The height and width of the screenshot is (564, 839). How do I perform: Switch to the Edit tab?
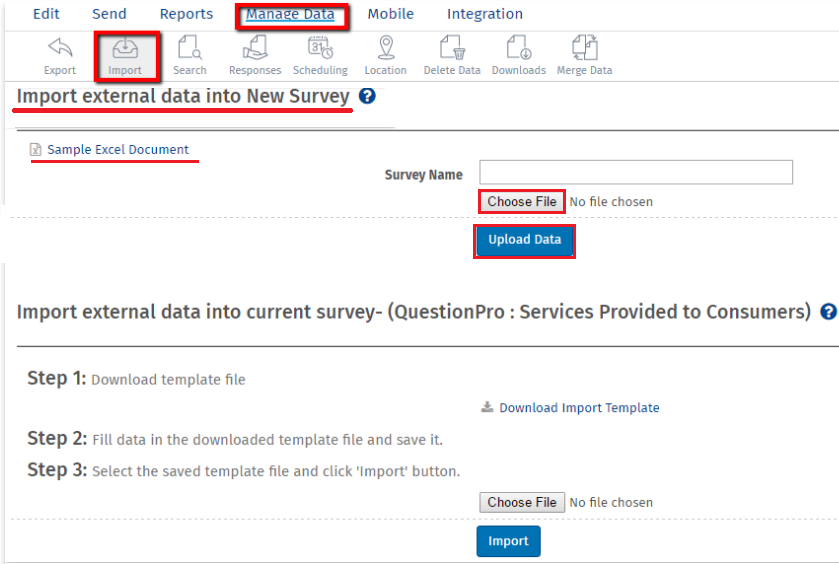[x=46, y=14]
